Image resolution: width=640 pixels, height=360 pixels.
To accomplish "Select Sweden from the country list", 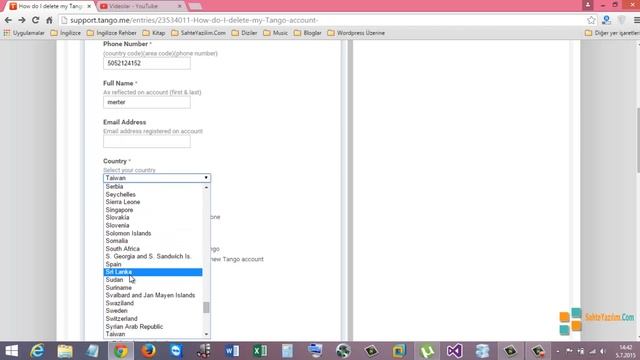I will pos(153,311).
